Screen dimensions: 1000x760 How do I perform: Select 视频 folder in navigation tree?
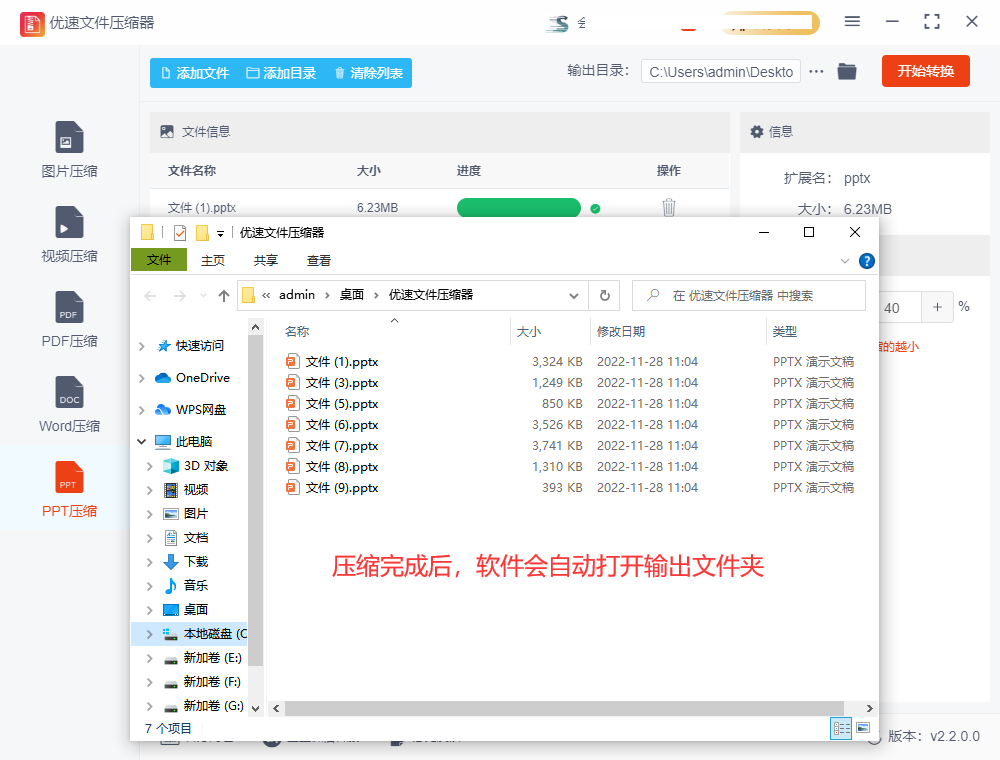pyautogui.click(x=196, y=490)
